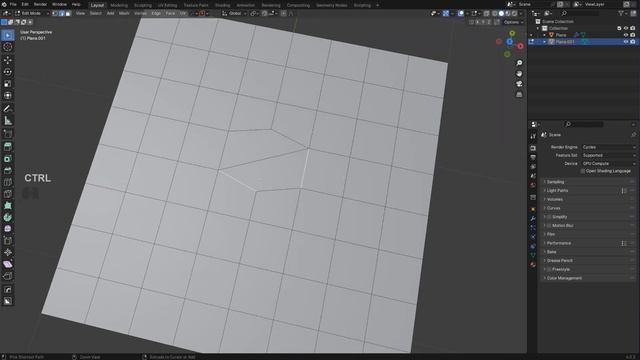Select the Shrink/Fatten tool
The height and width of the screenshot is (360, 640).
point(8,253)
